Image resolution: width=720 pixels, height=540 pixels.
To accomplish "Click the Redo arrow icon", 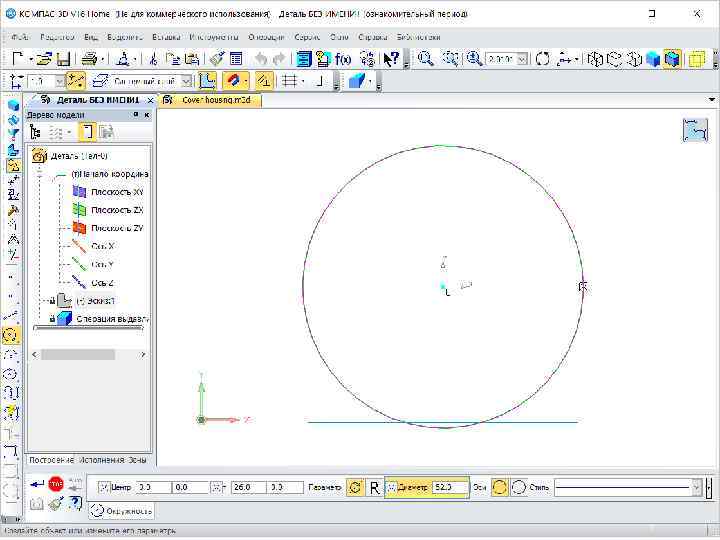I will tap(279, 59).
